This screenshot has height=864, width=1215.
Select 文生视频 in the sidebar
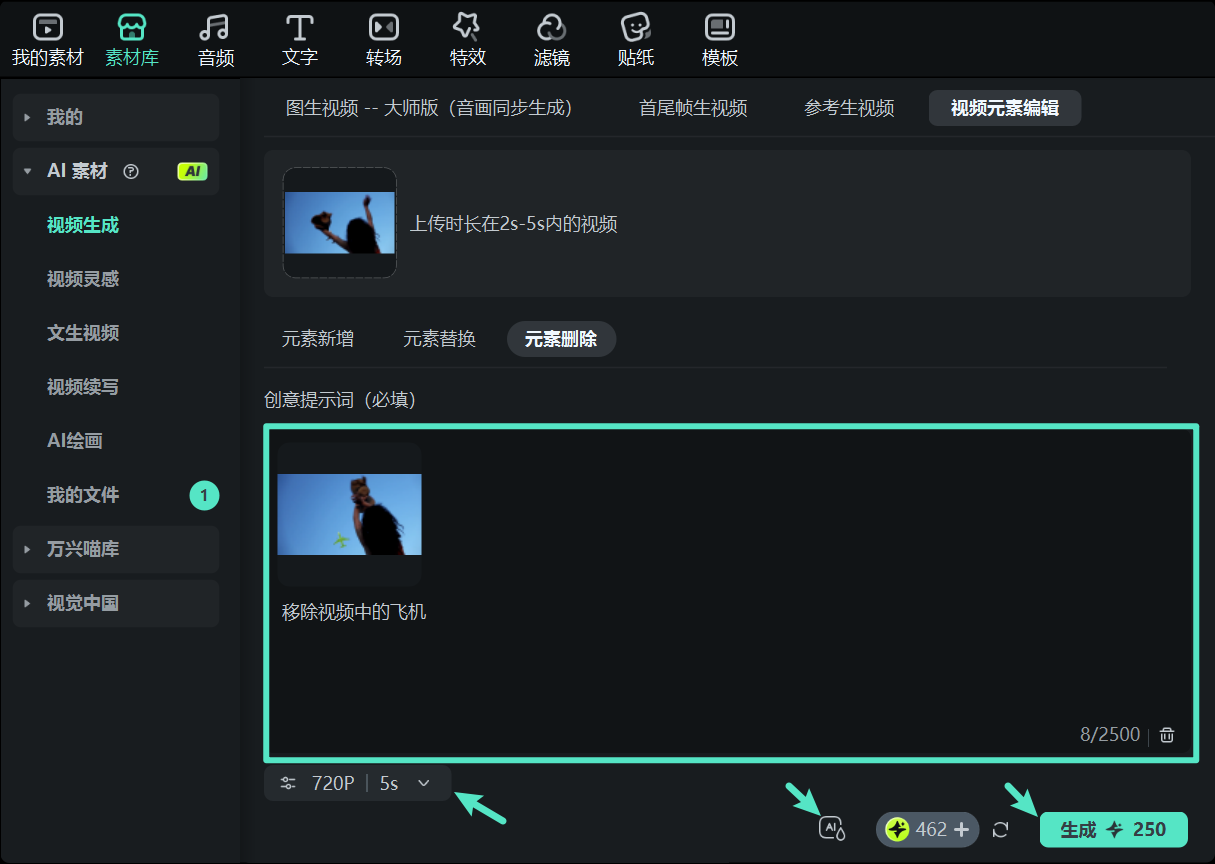84,333
